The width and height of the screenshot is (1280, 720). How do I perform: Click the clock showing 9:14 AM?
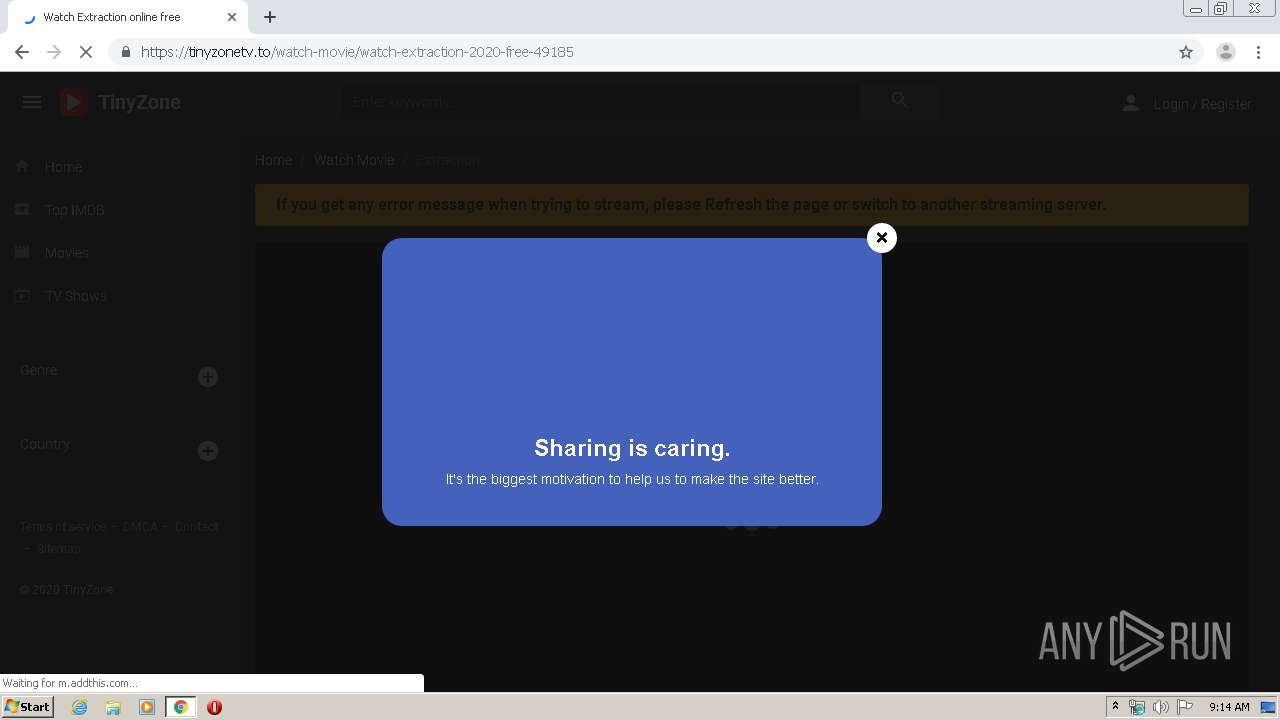point(1229,707)
